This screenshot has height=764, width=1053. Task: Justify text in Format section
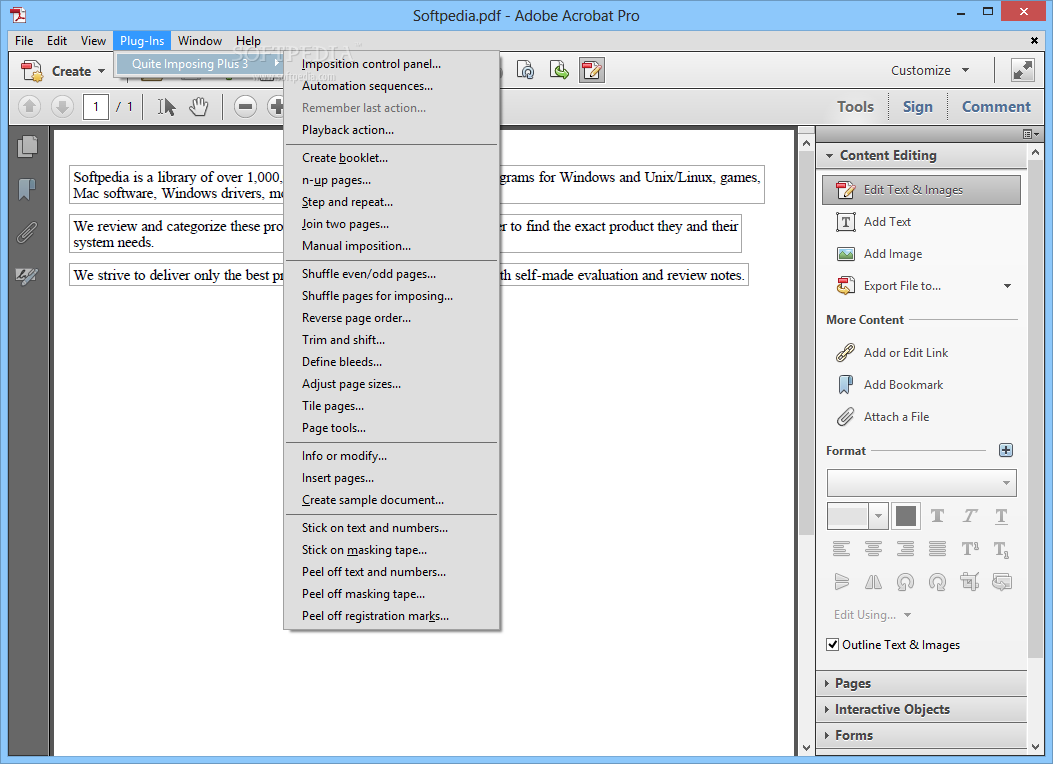(937, 548)
